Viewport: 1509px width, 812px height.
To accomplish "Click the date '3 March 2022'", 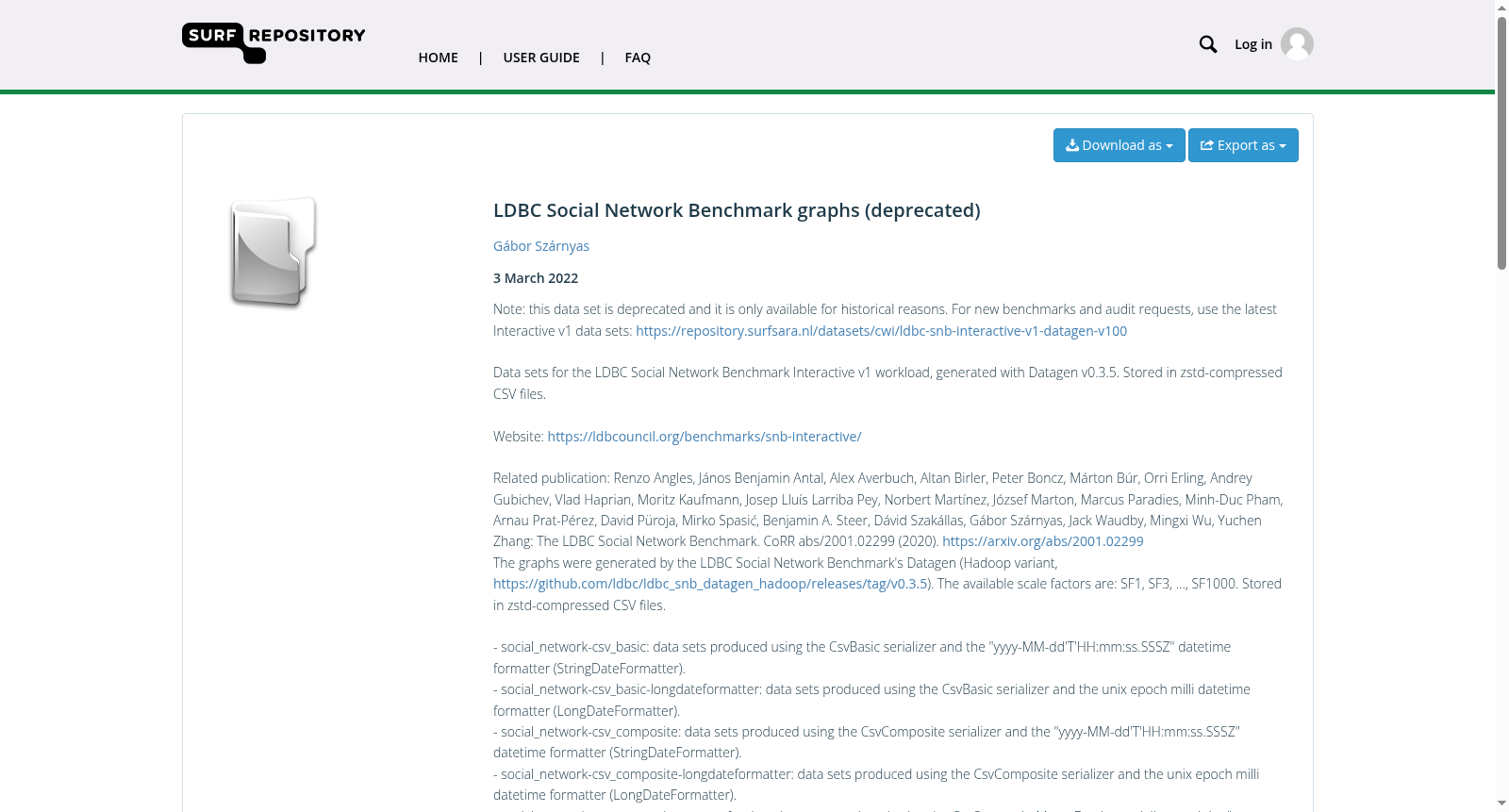I will coord(536,278).
